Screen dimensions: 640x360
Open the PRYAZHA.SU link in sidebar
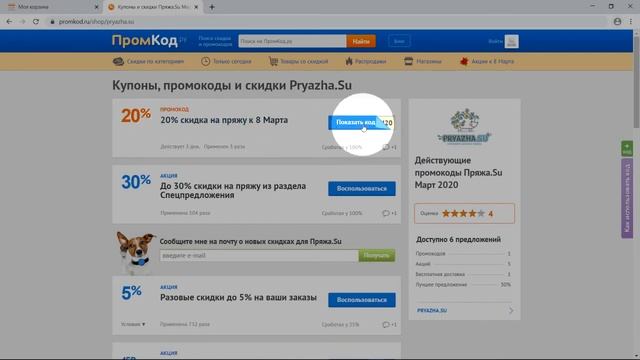[432, 311]
